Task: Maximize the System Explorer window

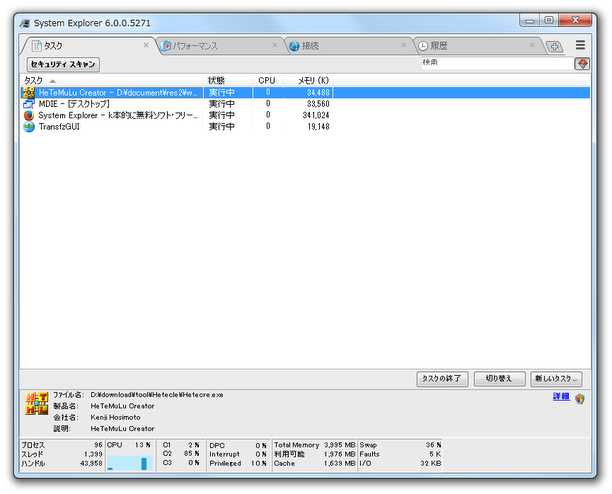Action: coord(549,20)
